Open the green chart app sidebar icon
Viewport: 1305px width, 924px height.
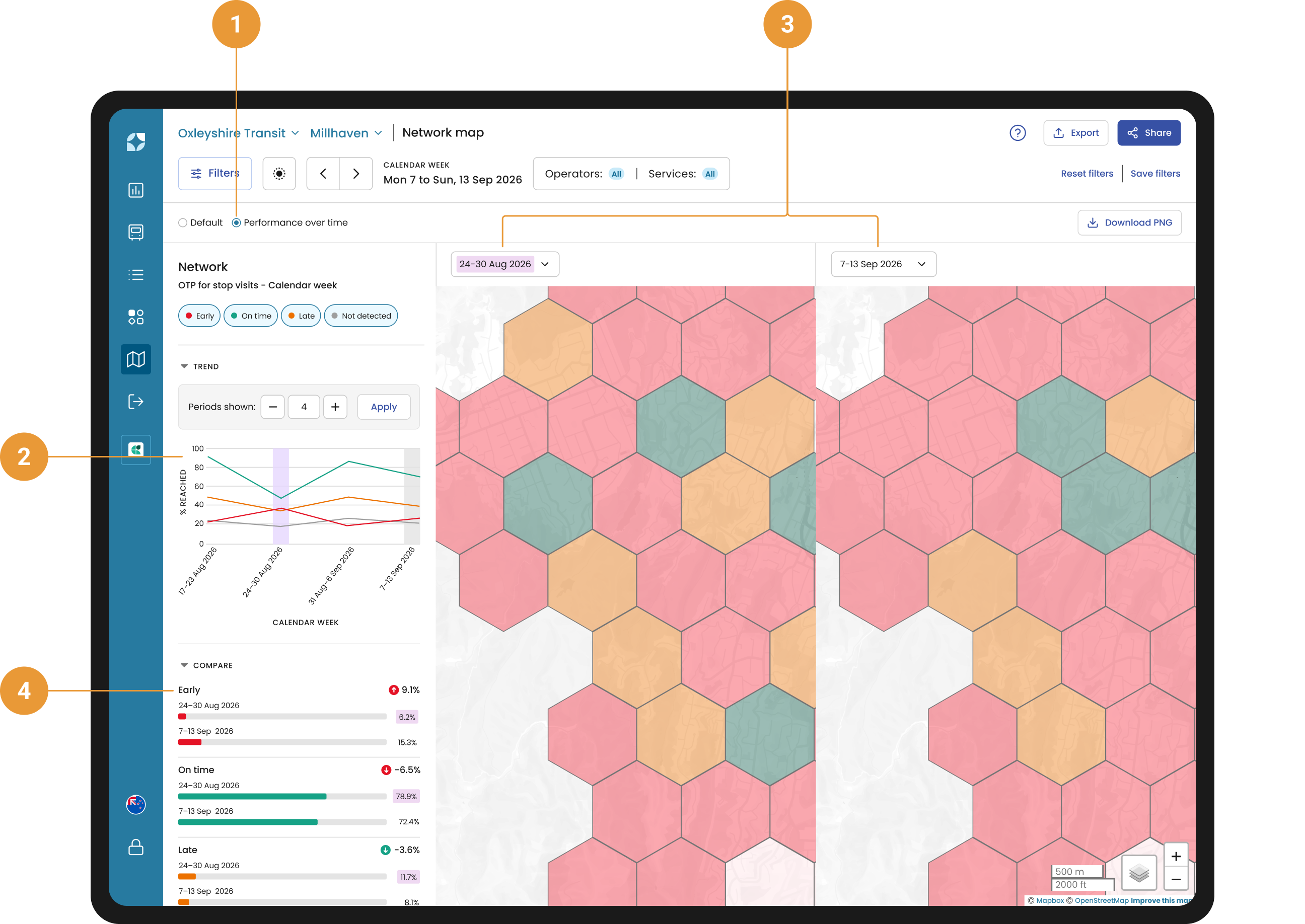[135, 449]
